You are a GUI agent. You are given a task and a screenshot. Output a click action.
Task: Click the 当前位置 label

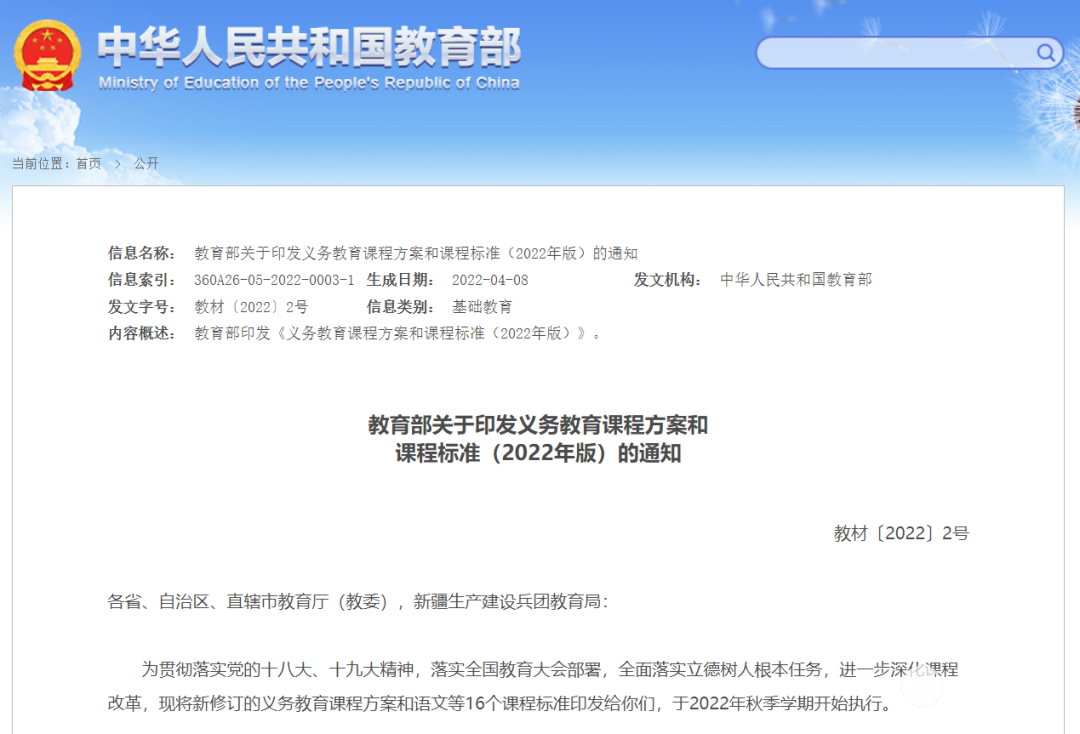(40, 164)
